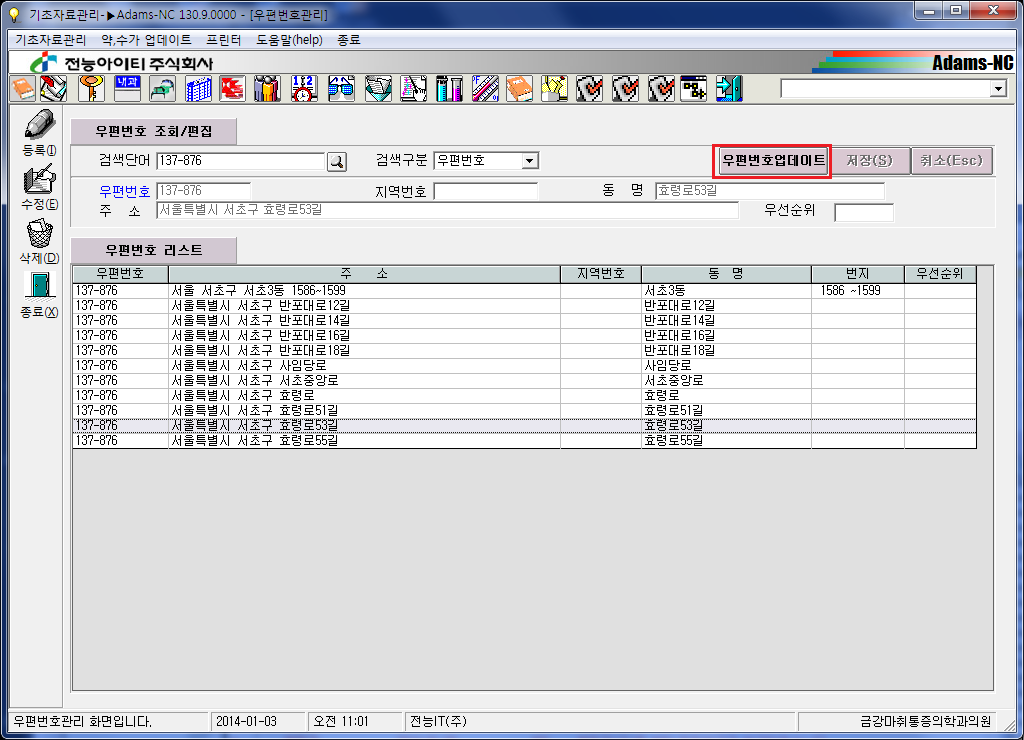Click the yellow crumpled paper toolbar icon

coord(554,88)
